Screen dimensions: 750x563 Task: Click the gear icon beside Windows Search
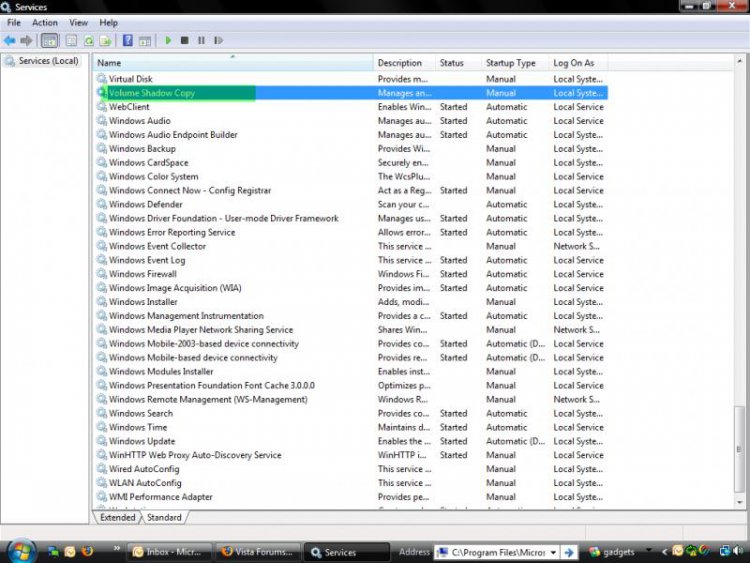coord(101,413)
